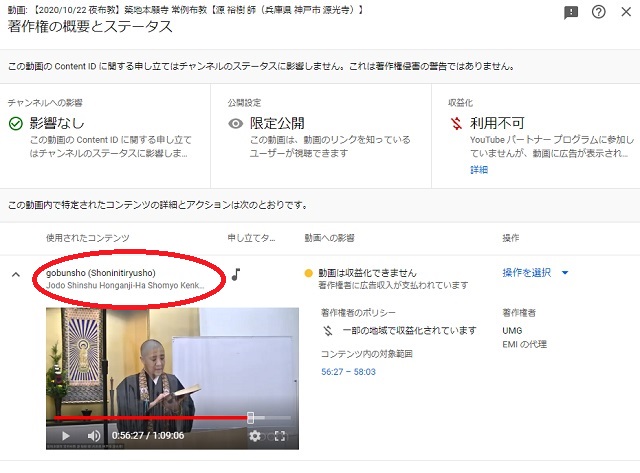Click the UMG copyright owner name

[x=512, y=331]
